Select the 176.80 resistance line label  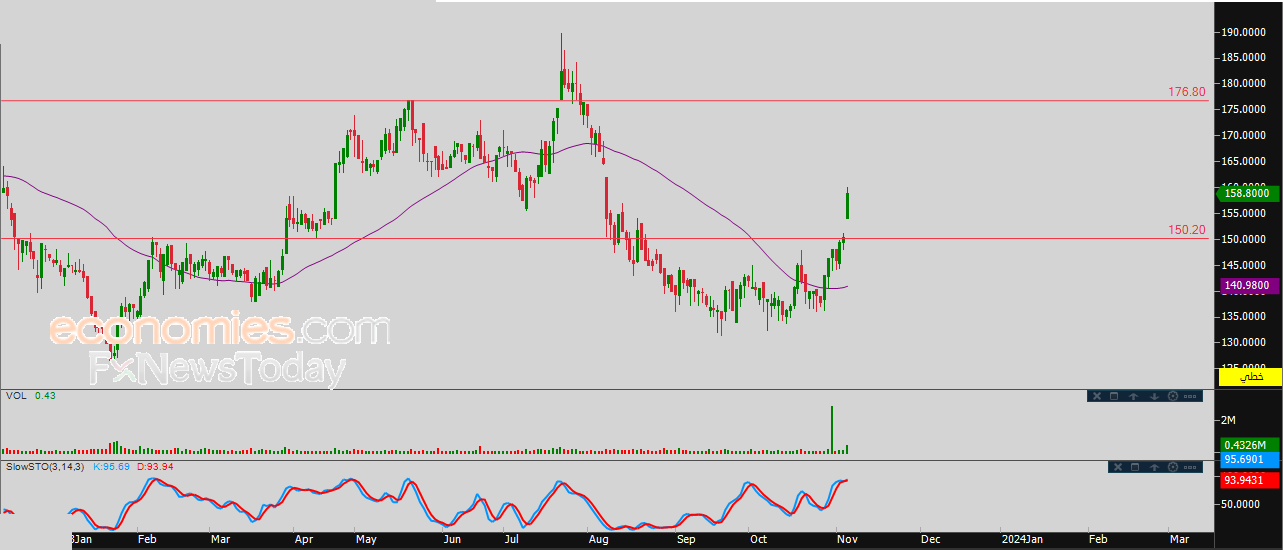(1187, 92)
